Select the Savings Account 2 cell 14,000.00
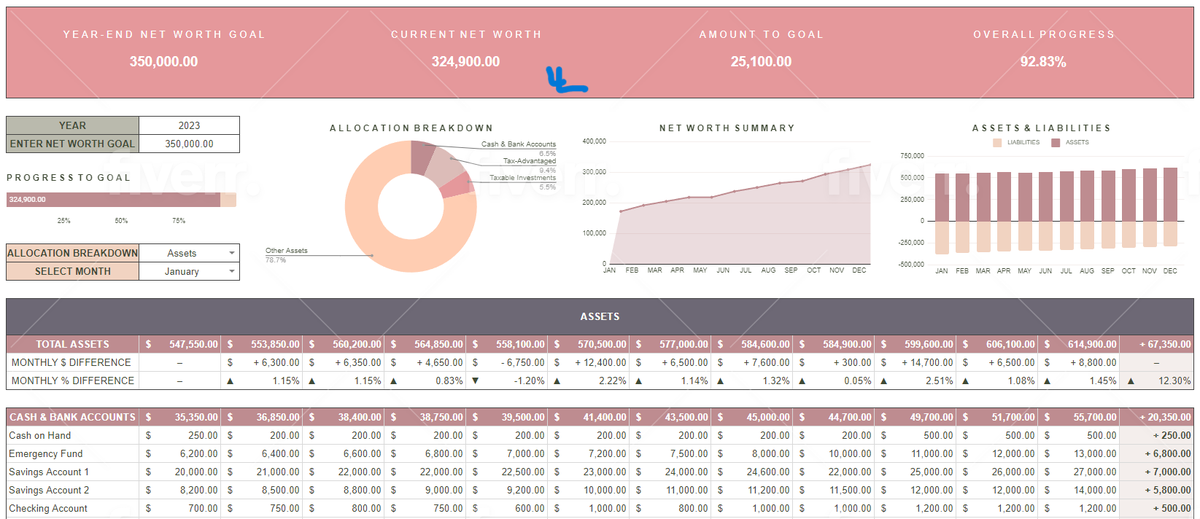The width and height of the screenshot is (1200, 519). coord(1079,490)
